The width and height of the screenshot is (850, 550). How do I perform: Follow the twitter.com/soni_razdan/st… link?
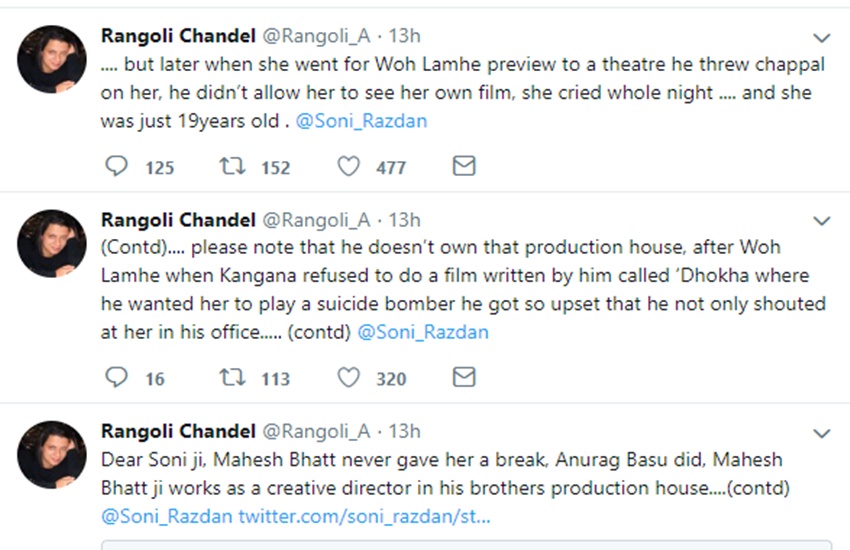[364, 516]
